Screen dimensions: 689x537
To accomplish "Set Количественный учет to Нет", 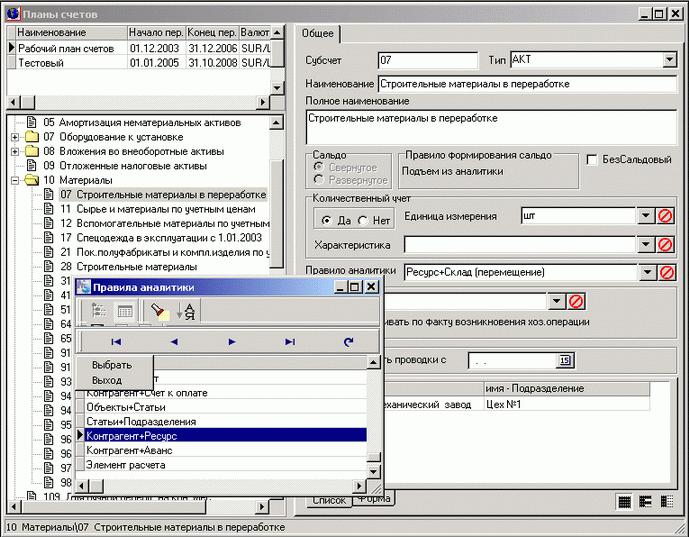I will click(x=363, y=220).
